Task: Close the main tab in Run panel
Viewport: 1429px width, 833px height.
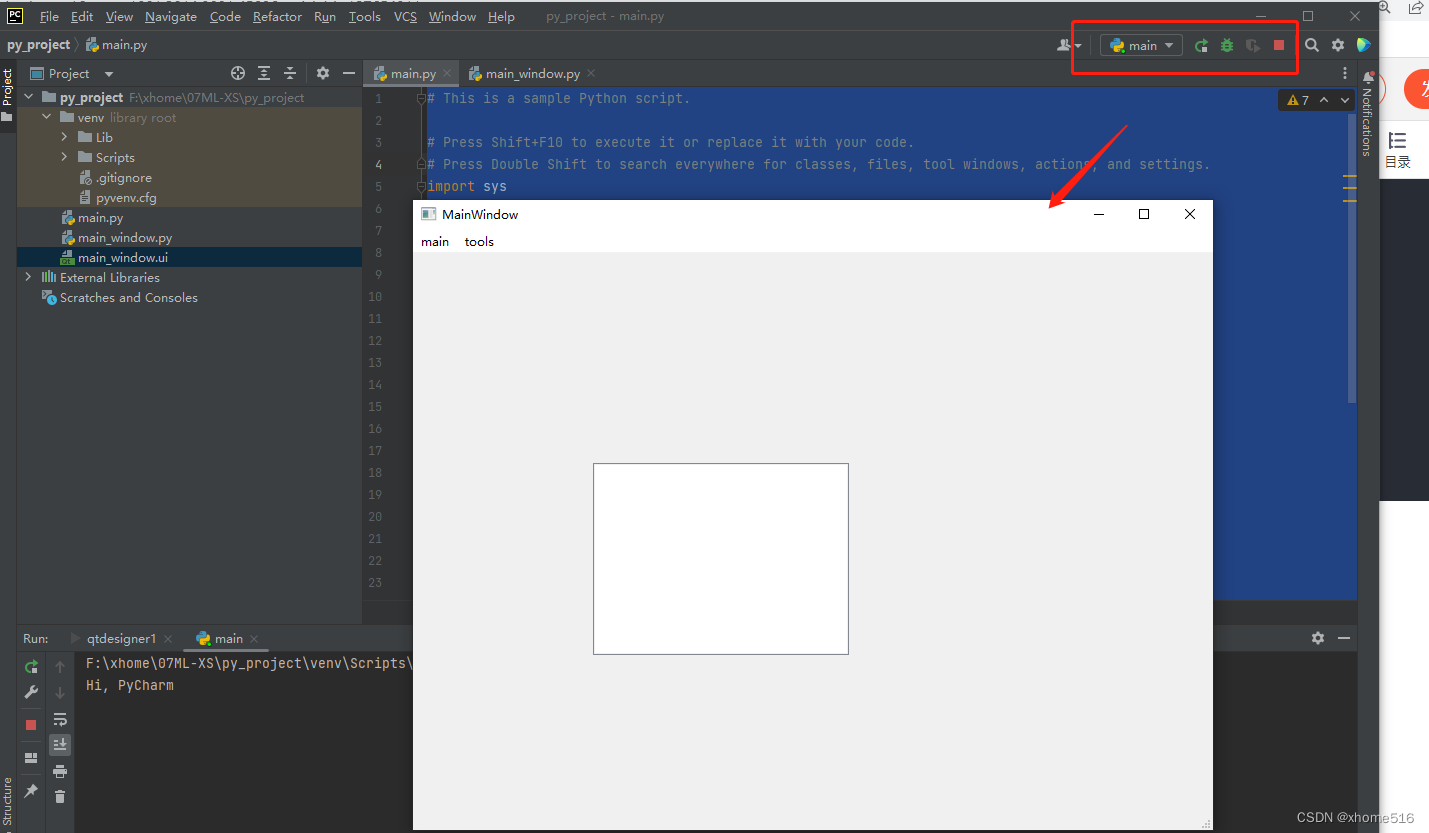Action: pos(254,638)
